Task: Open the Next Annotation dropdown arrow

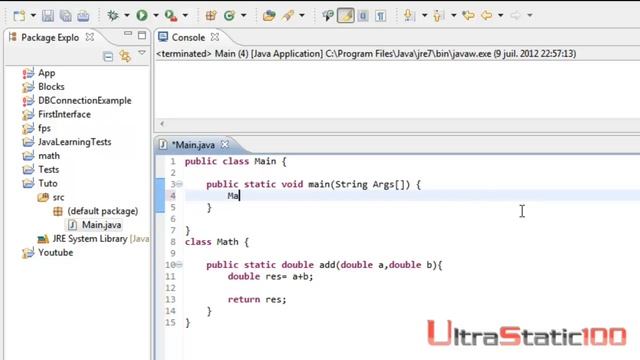Action: pos(424,16)
